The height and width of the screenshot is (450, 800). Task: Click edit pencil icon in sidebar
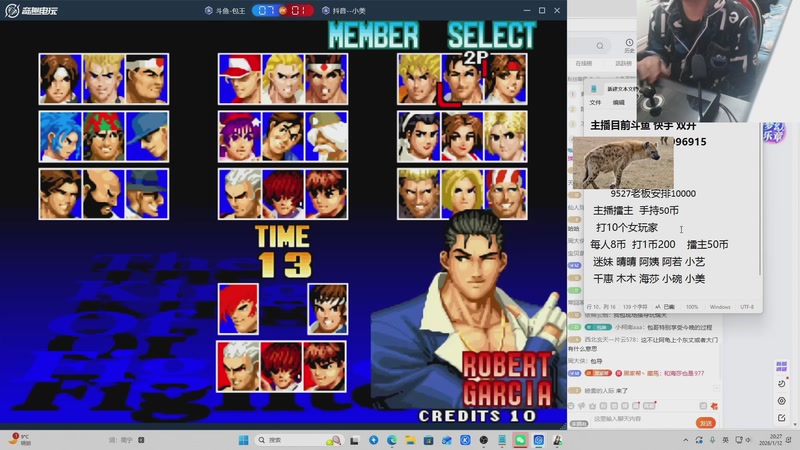[781, 418]
